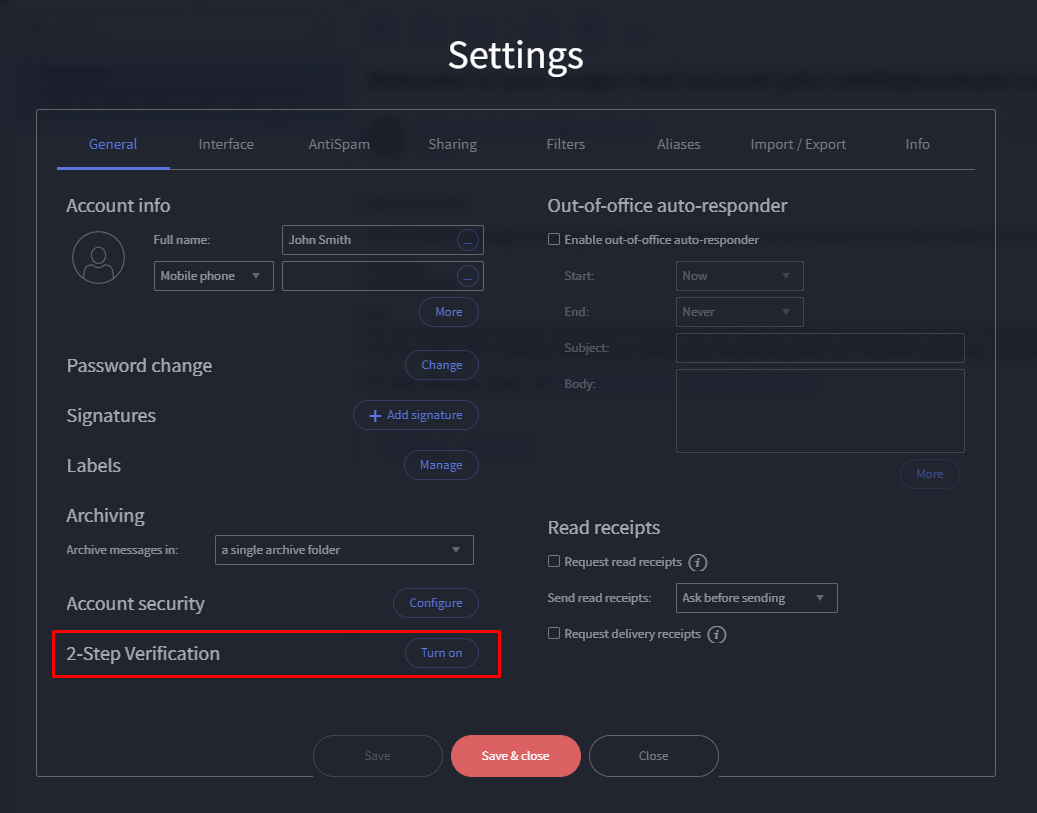Enable out-of-office auto-responder checkbox

coord(554,240)
